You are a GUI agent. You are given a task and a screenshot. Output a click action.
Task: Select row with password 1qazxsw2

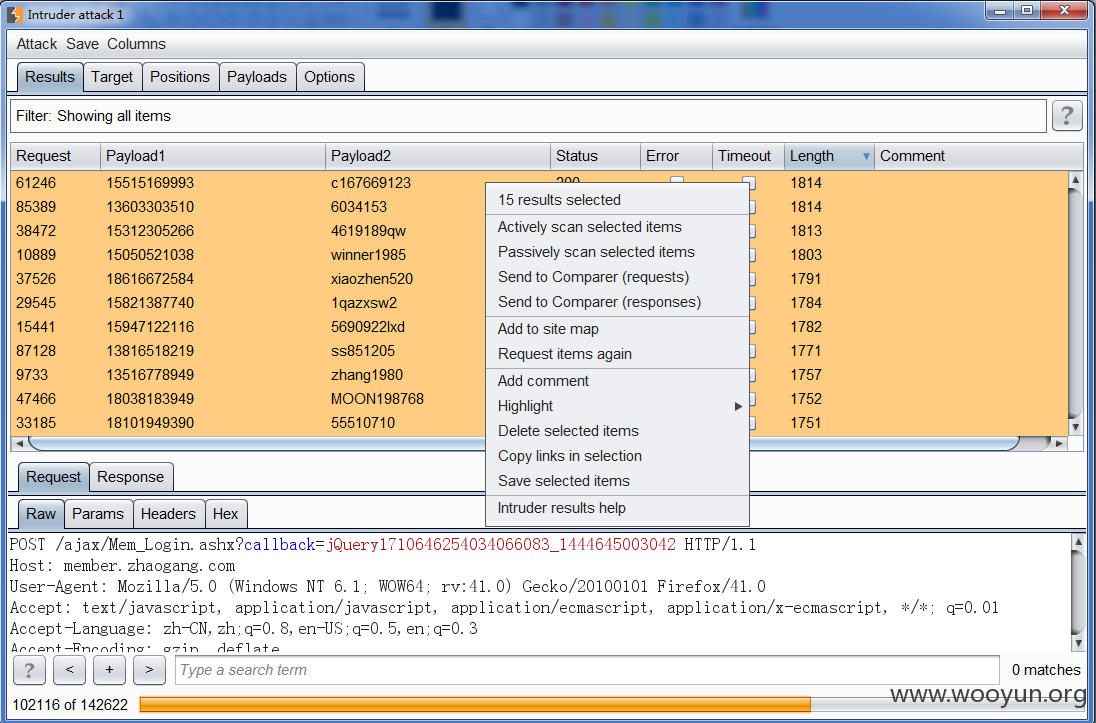[540, 303]
